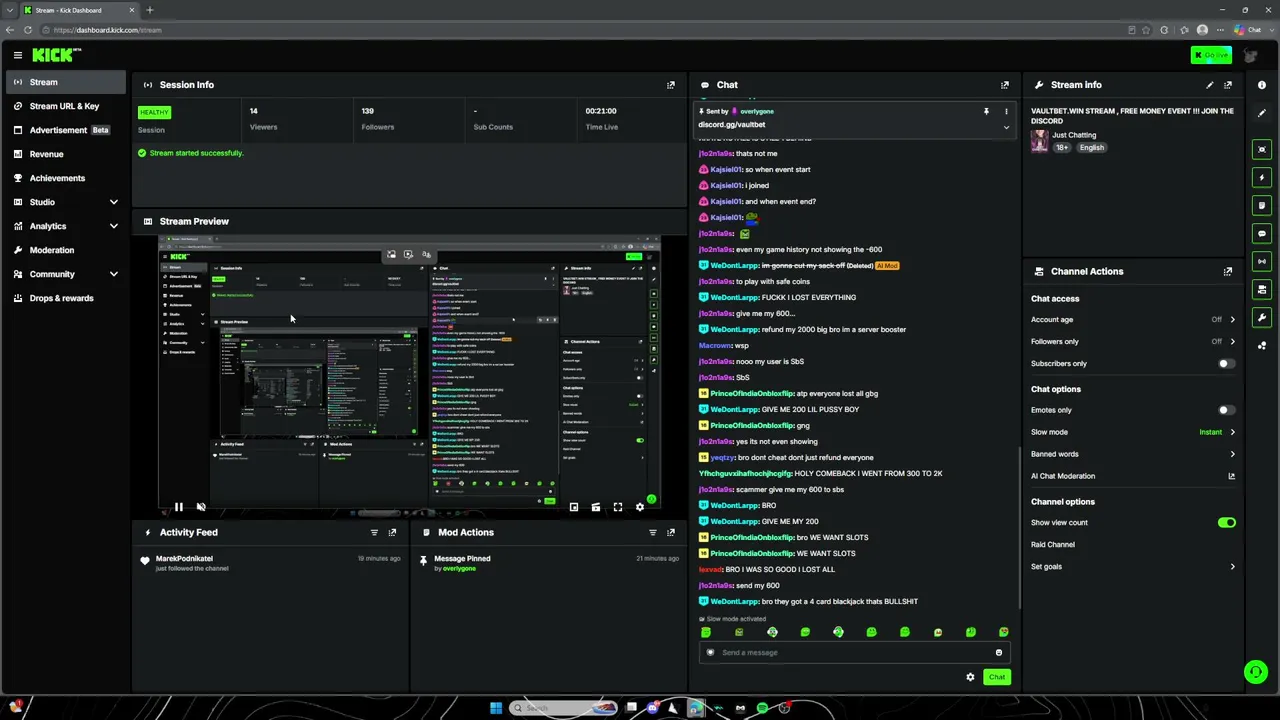Enter fullscreen on the stream preview
This screenshot has width=1280, height=720.
[618, 507]
